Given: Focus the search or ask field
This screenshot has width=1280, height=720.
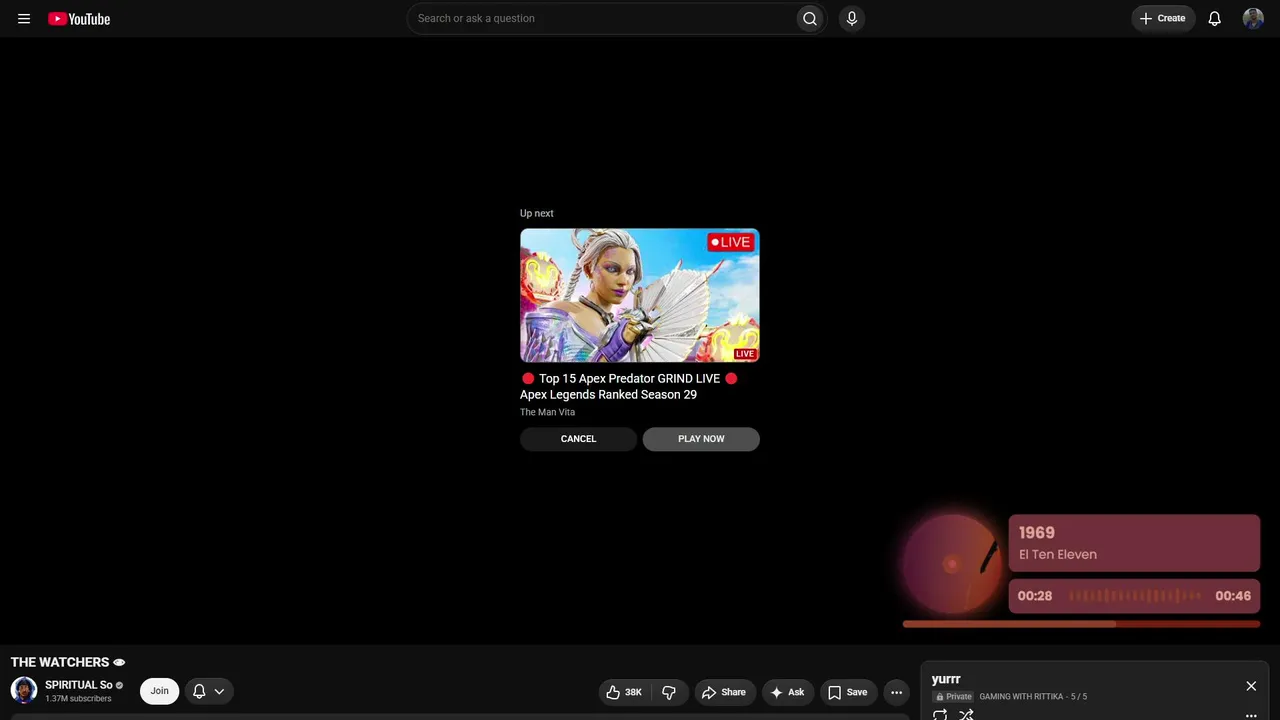Looking at the screenshot, I should point(602,18).
